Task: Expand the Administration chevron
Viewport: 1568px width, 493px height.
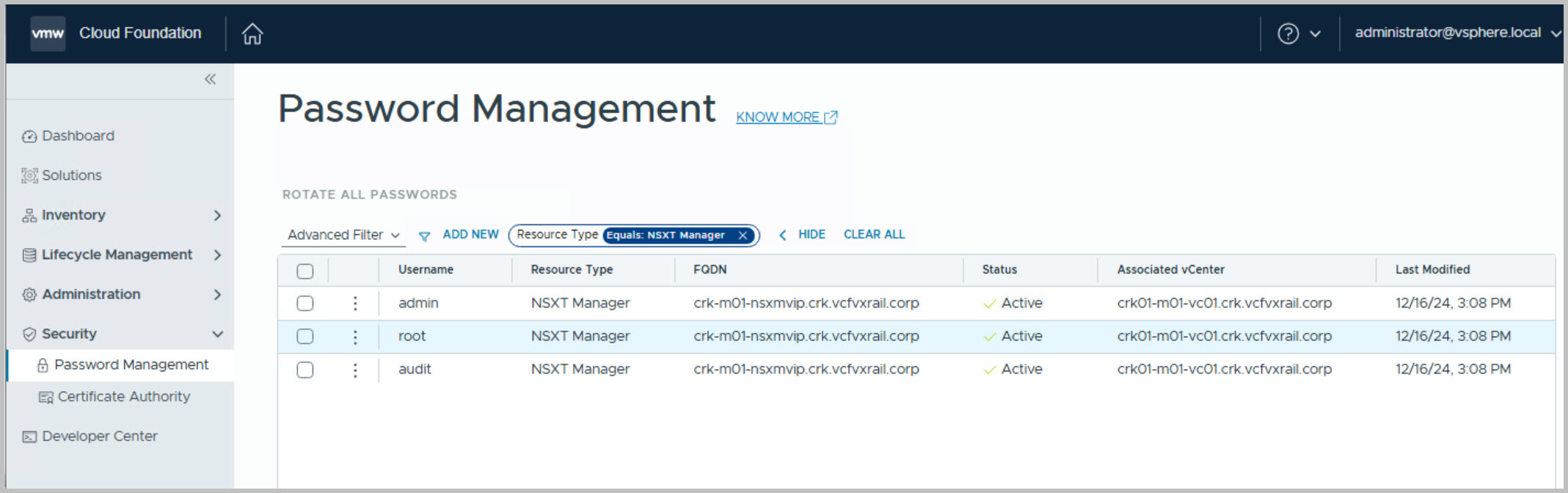Action: (217, 295)
